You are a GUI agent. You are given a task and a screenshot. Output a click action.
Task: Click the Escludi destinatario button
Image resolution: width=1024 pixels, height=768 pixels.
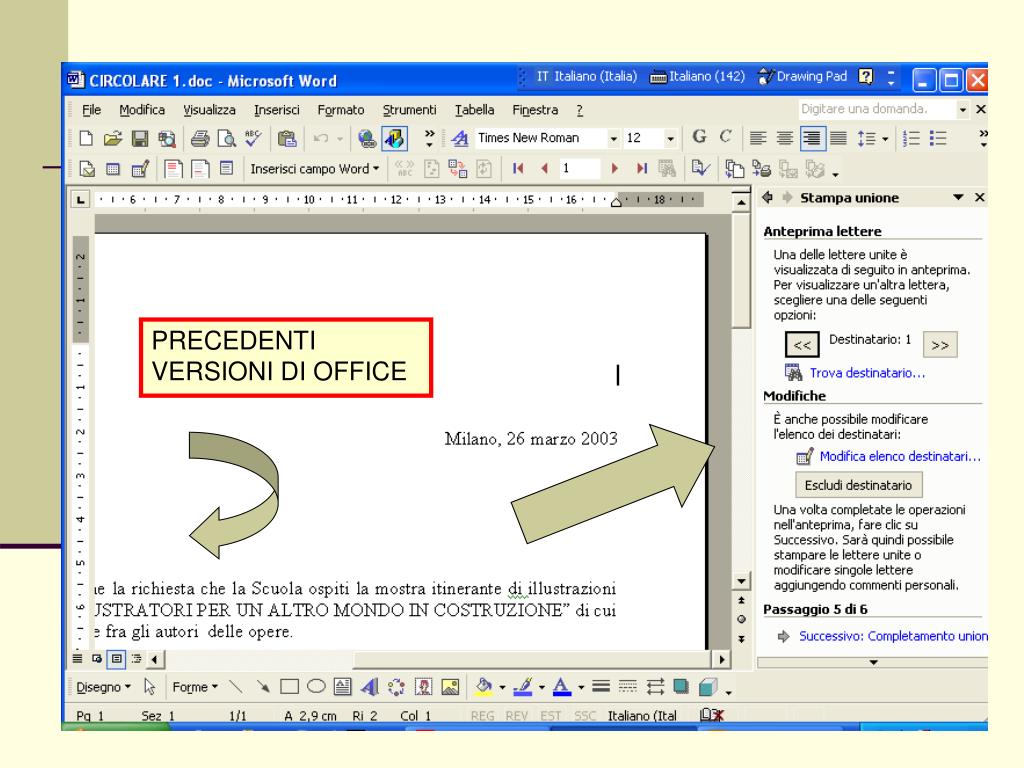(x=858, y=485)
